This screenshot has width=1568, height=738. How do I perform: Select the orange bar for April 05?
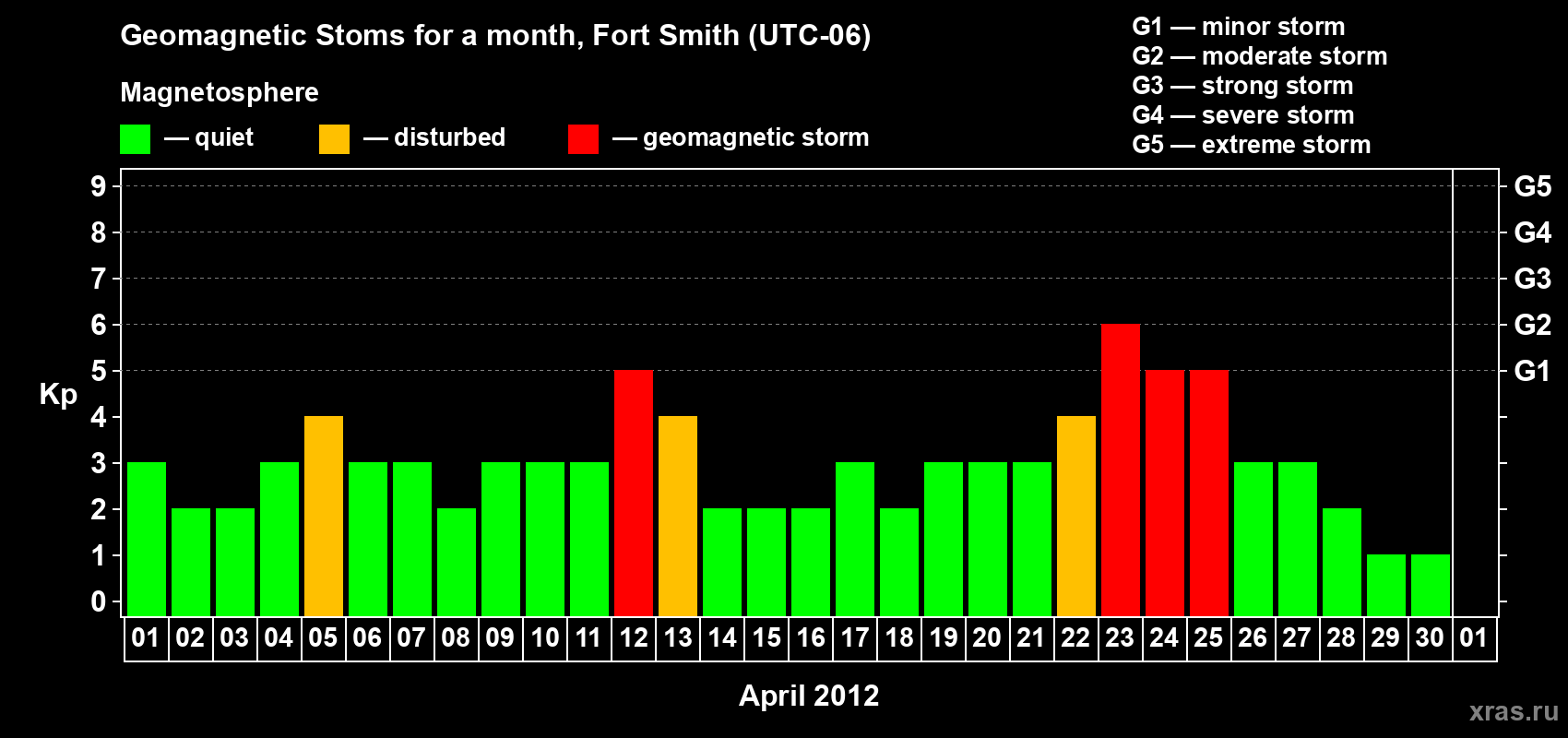pos(324,516)
